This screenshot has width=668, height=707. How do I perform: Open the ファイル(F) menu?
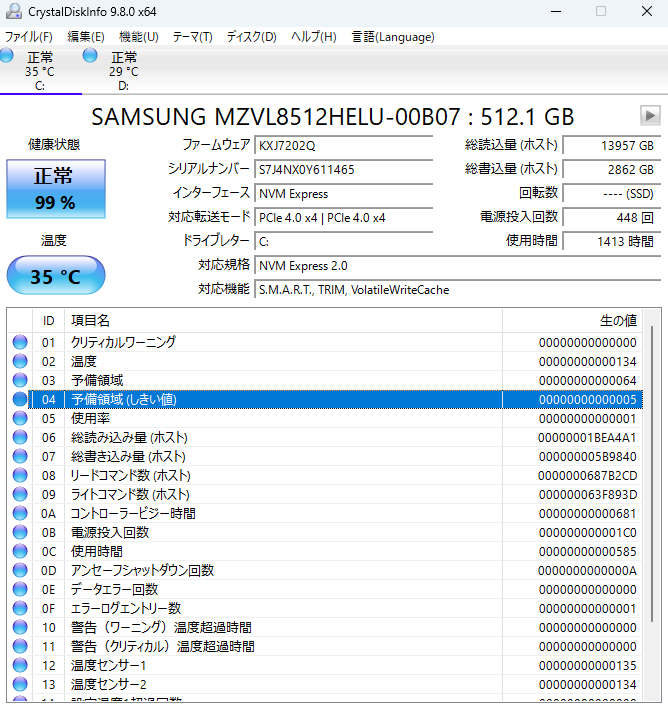28,37
